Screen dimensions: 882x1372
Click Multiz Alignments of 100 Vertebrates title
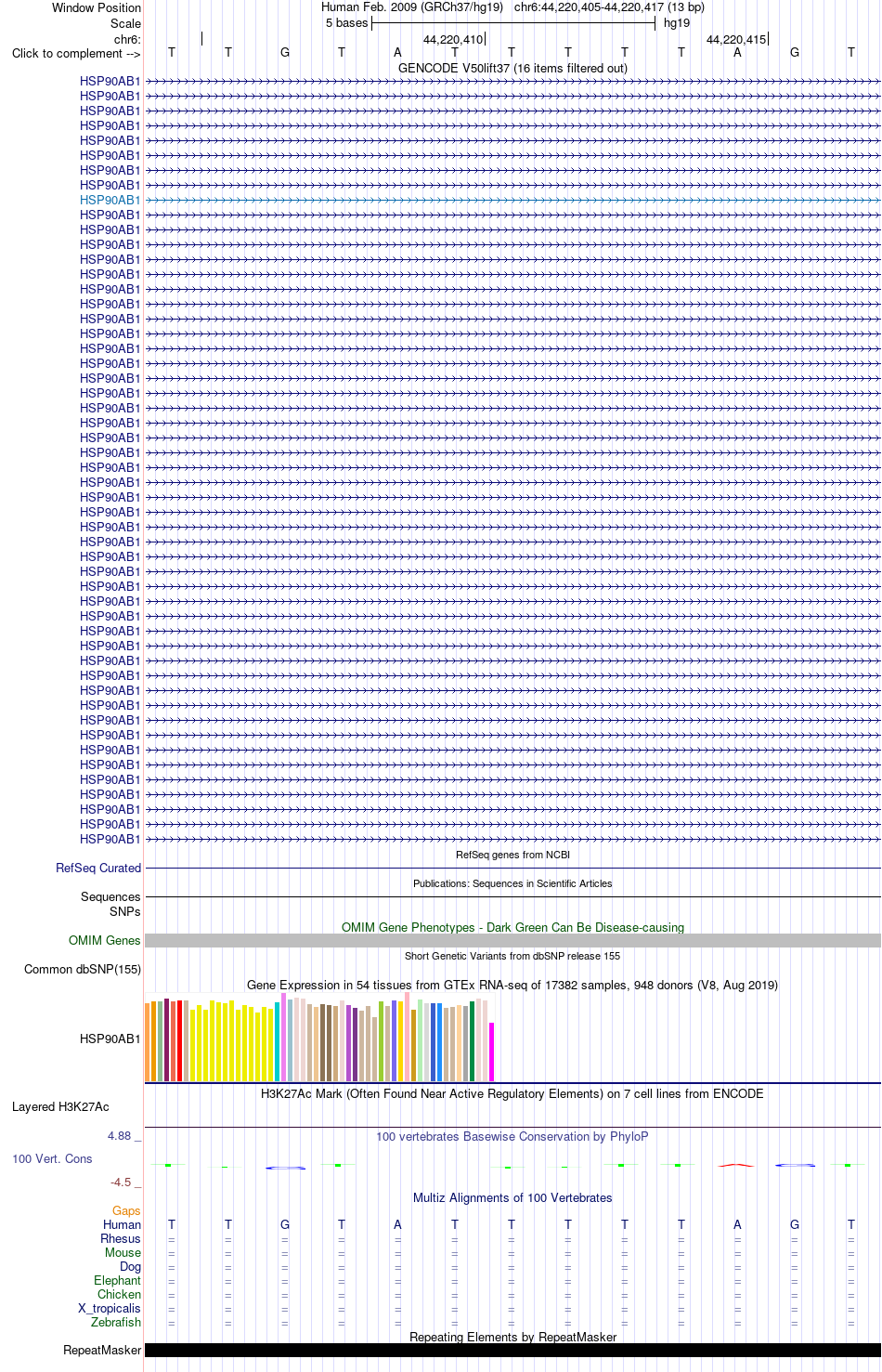(512, 1197)
